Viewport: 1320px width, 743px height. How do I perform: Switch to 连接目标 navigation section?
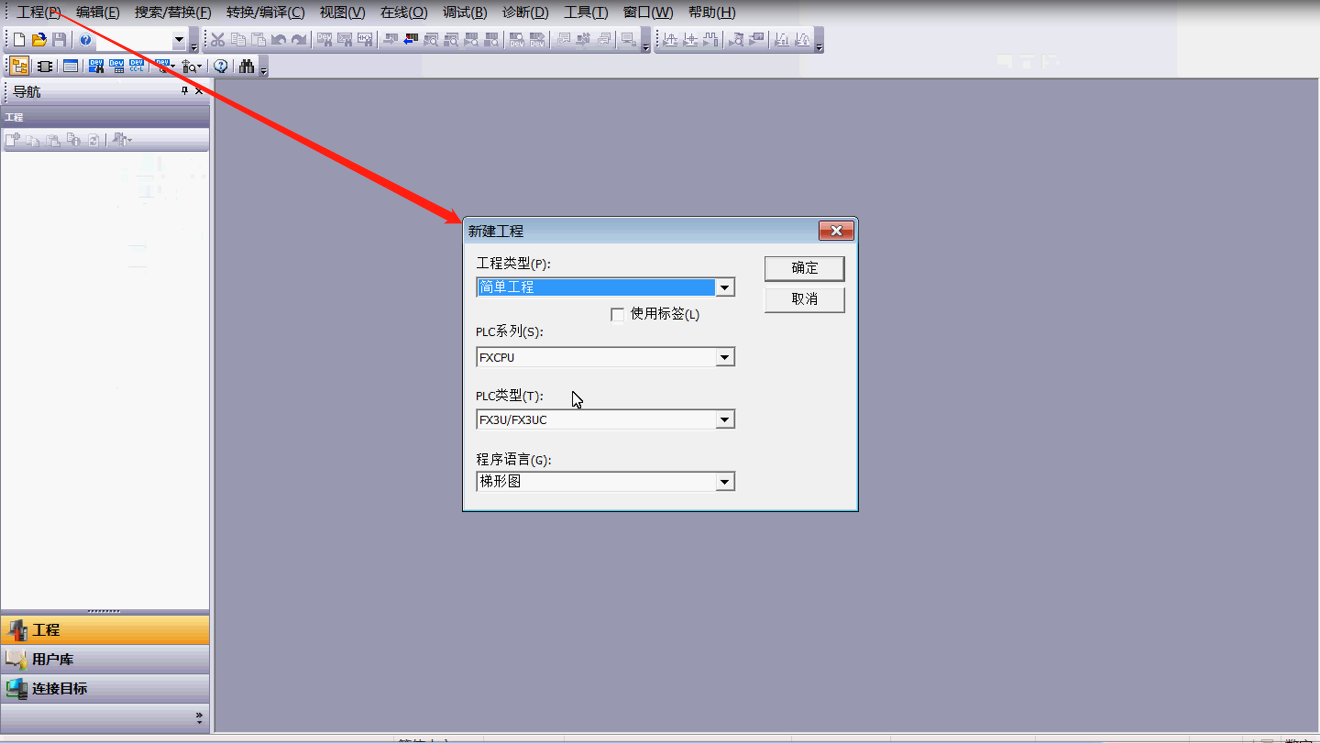click(105, 688)
